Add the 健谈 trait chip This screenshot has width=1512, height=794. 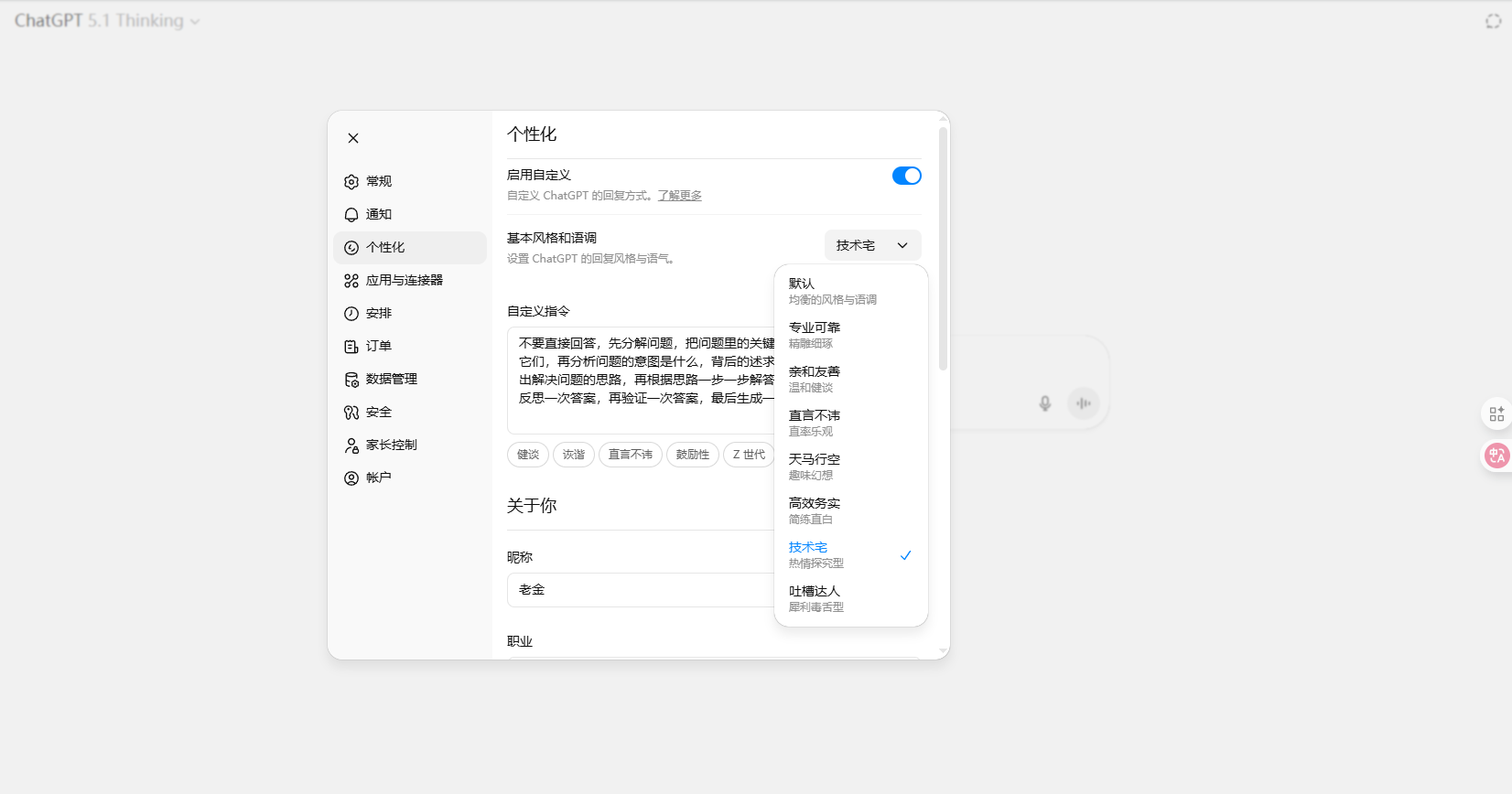click(x=528, y=455)
